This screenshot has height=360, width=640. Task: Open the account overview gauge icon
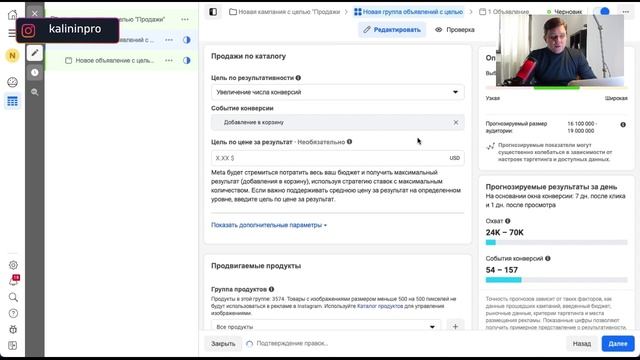(x=12, y=82)
